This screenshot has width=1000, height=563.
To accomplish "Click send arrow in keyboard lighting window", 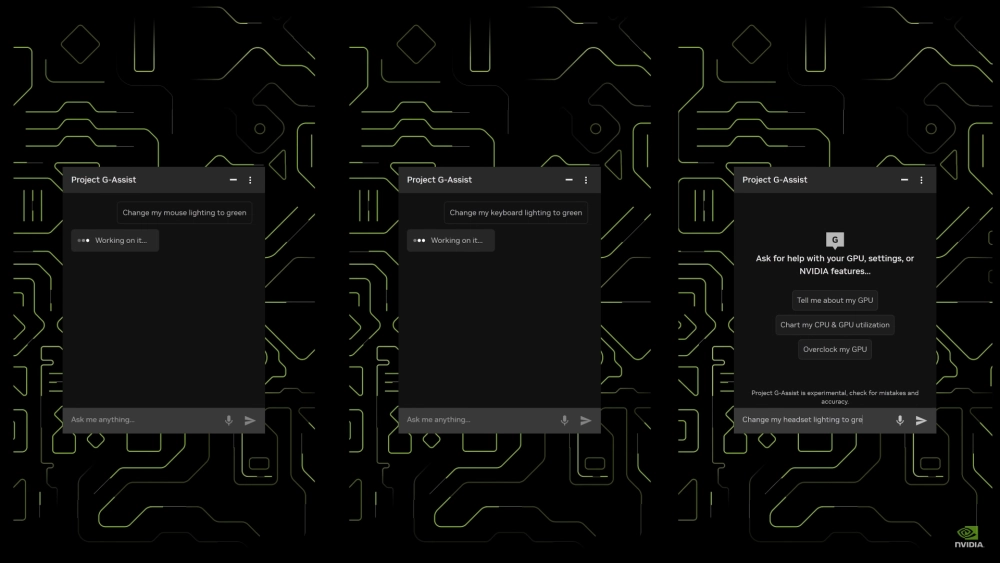I will click(x=585, y=420).
